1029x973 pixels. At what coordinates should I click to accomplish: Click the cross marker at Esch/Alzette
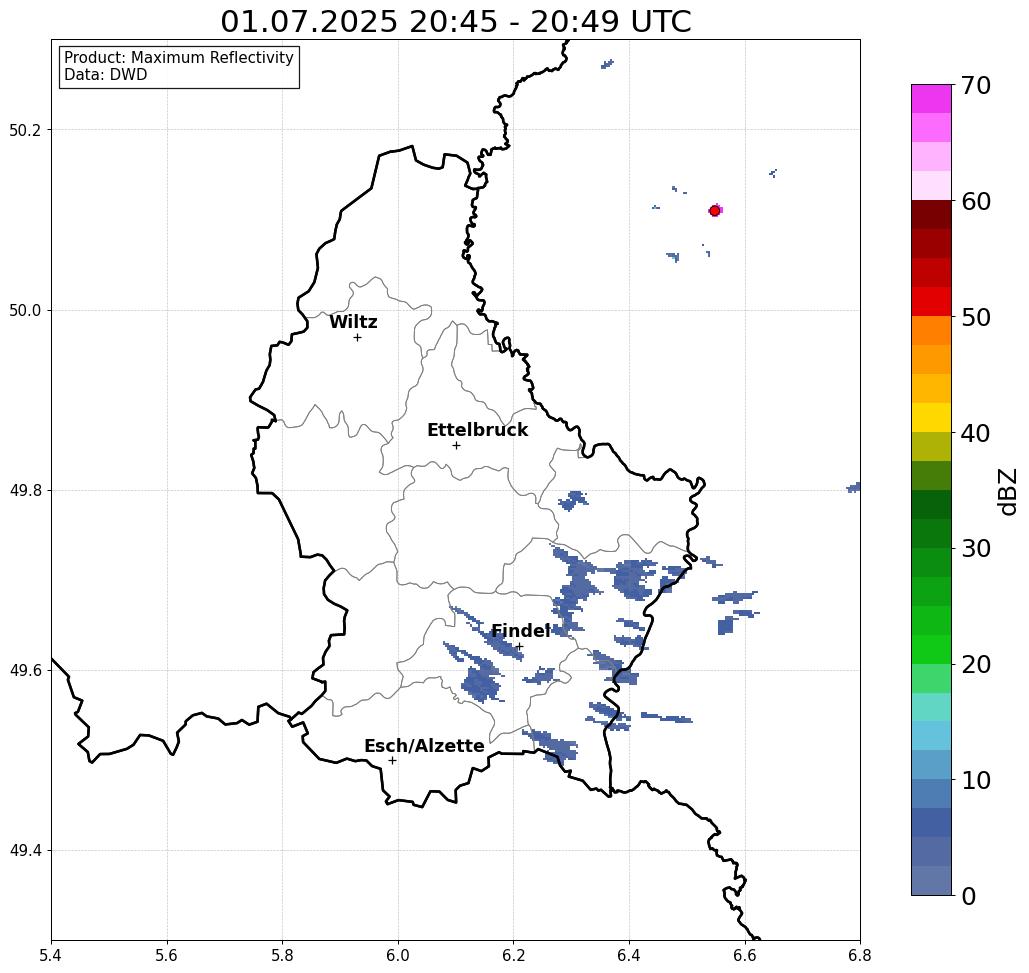tap(392, 761)
